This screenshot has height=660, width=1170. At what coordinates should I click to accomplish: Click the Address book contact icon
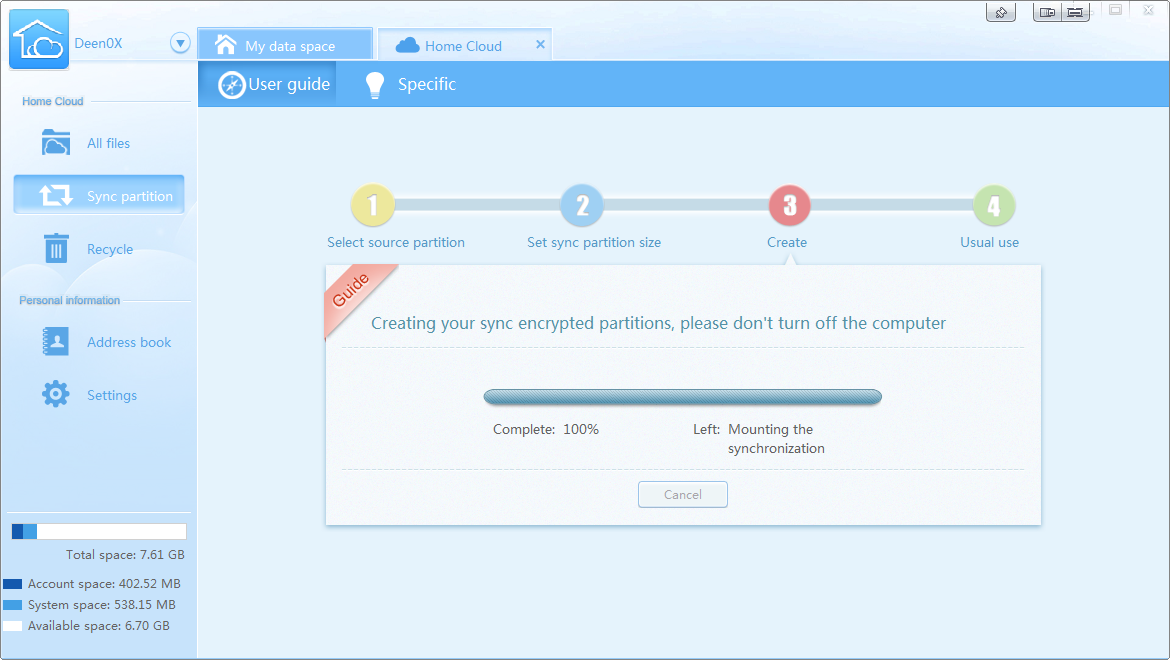(56, 342)
